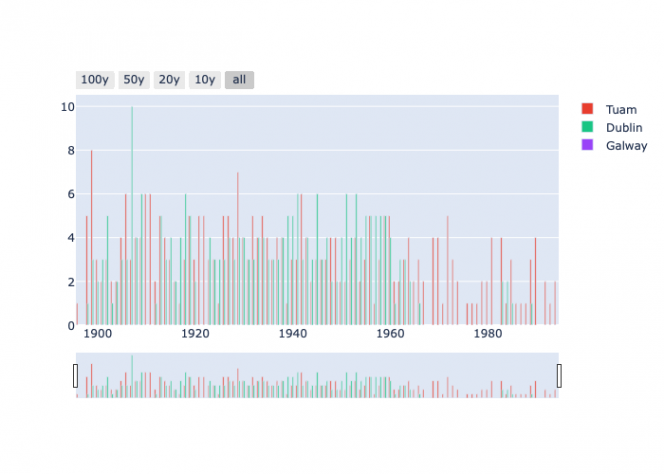
Task: Toggle the Tuam series via its legend label
Action: pyautogui.click(x=621, y=109)
